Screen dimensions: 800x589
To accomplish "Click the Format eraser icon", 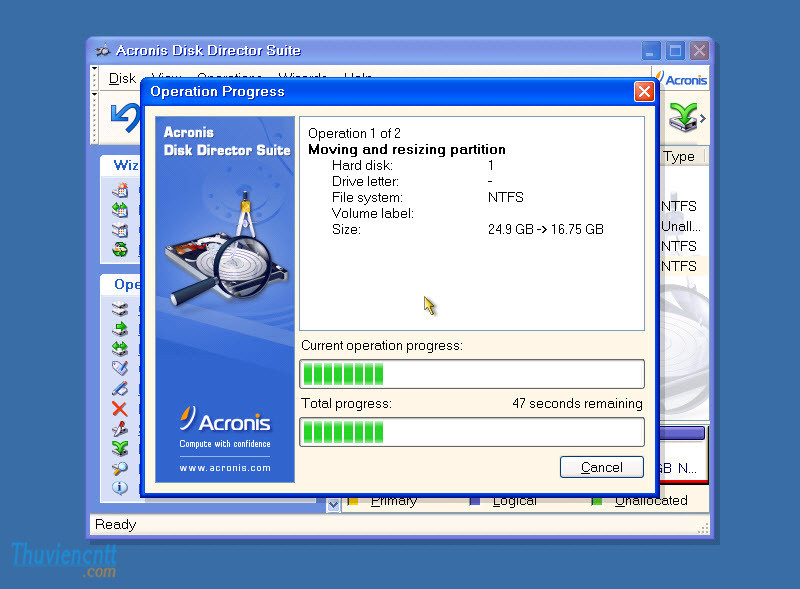I will click(120, 388).
